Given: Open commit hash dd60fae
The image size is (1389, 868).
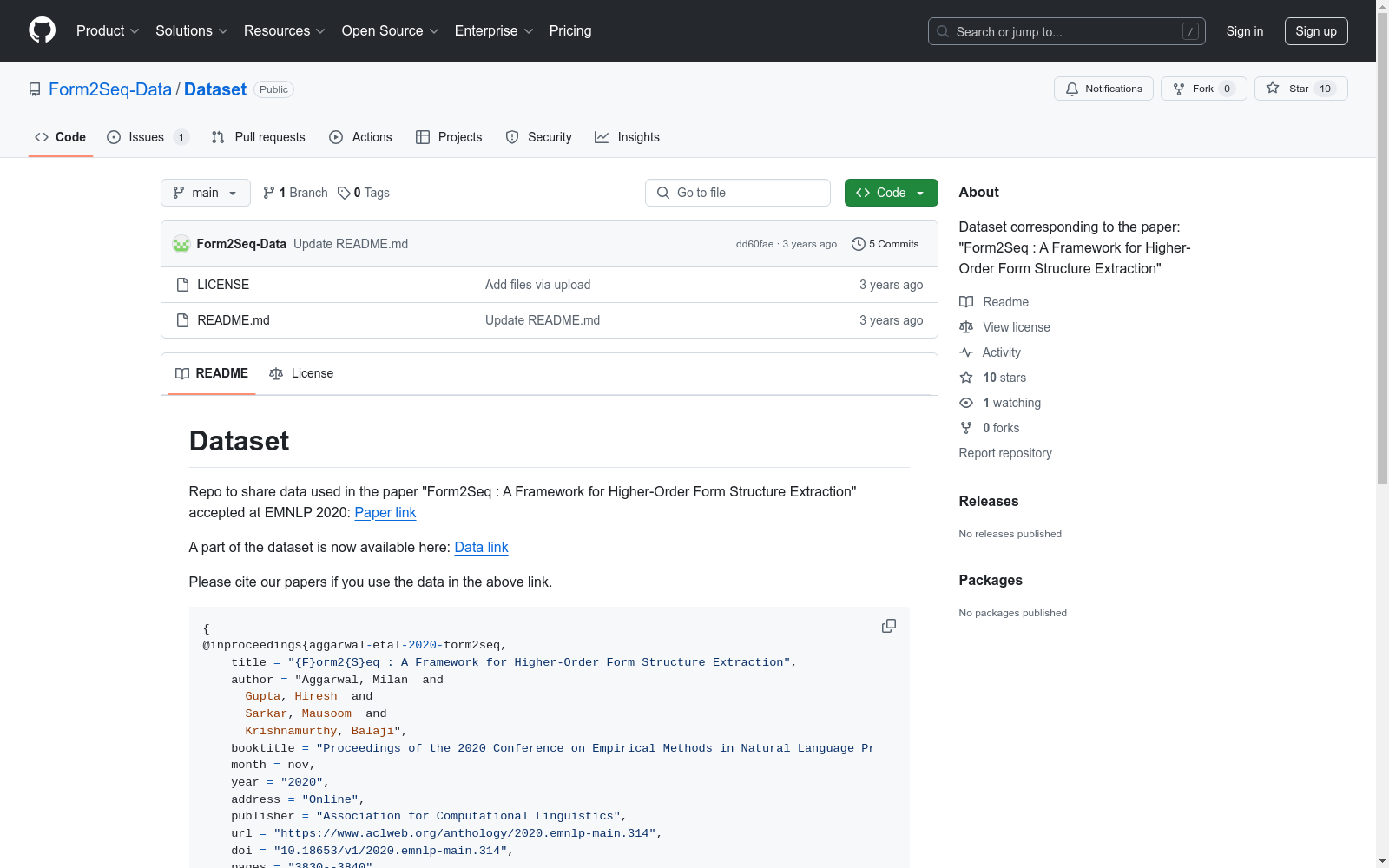Looking at the screenshot, I should pyautogui.click(x=754, y=244).
